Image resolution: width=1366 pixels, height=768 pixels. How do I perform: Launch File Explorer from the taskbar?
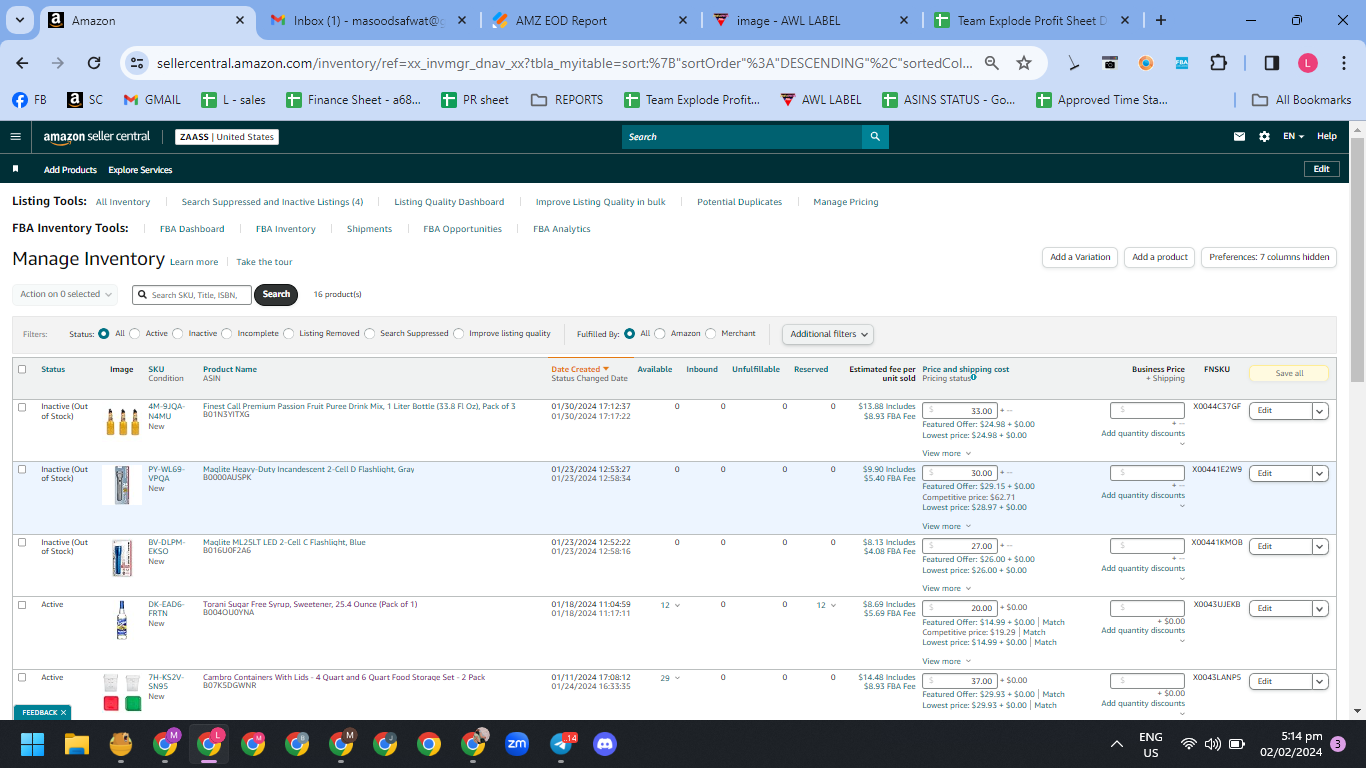click(77, 744)
